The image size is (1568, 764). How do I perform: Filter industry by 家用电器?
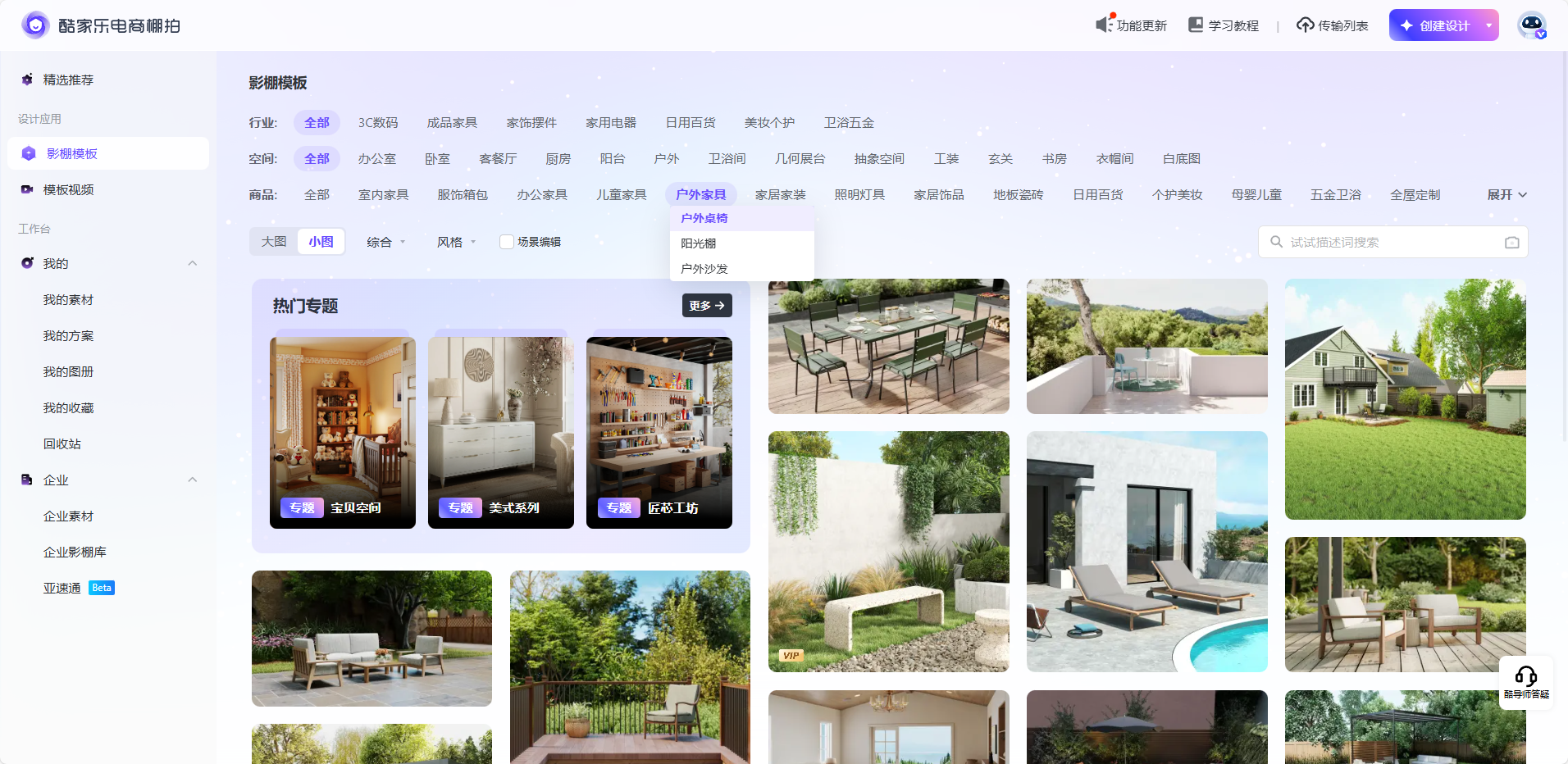pyautogui.click(x=611, y=123)
